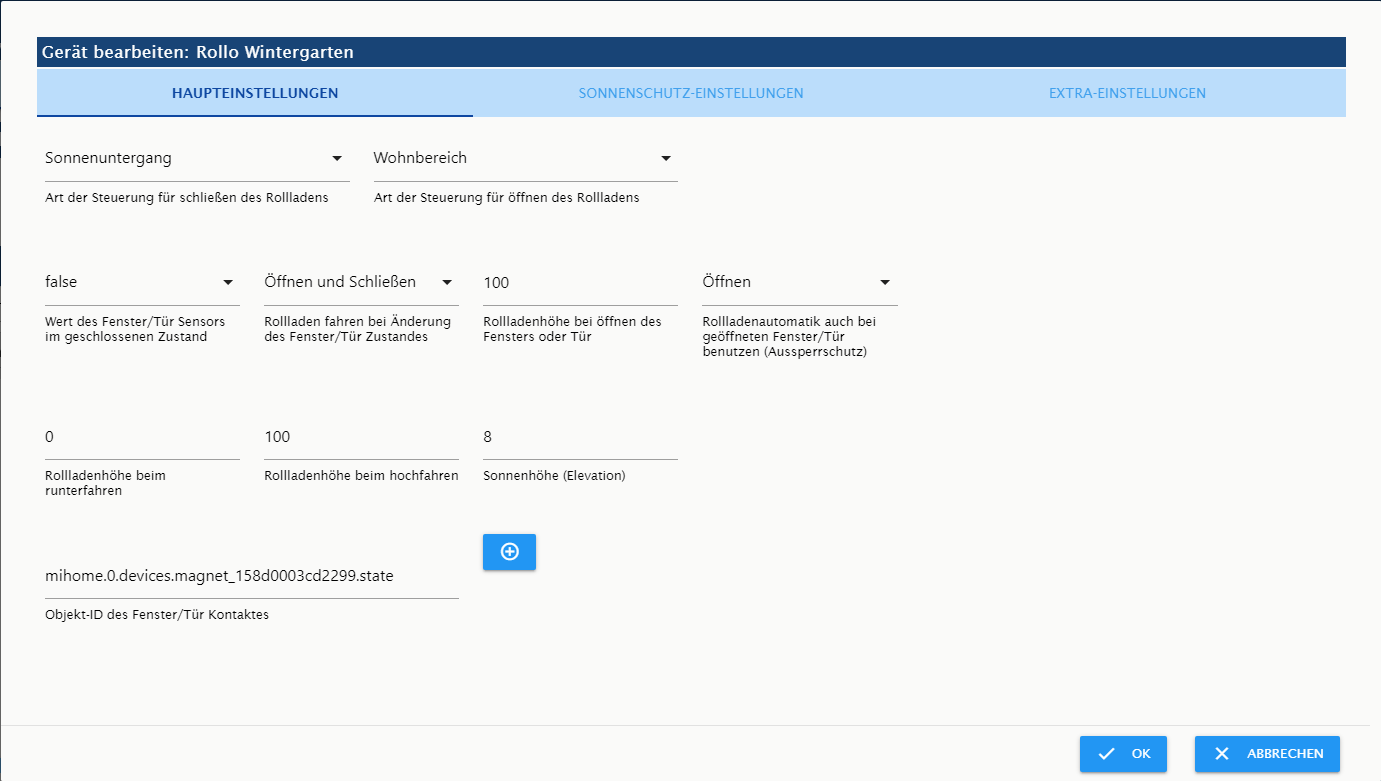Click the Rollladenhöhe beim hochfahren field
1381x781 pixels.
(x=361, y=437)
